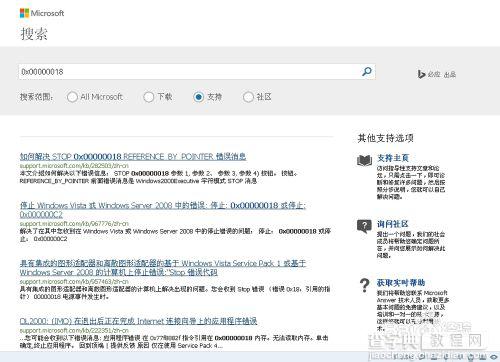
Task: Click the support.microsoft.com/kb/957463 URL text
Action: click(74, 281)
